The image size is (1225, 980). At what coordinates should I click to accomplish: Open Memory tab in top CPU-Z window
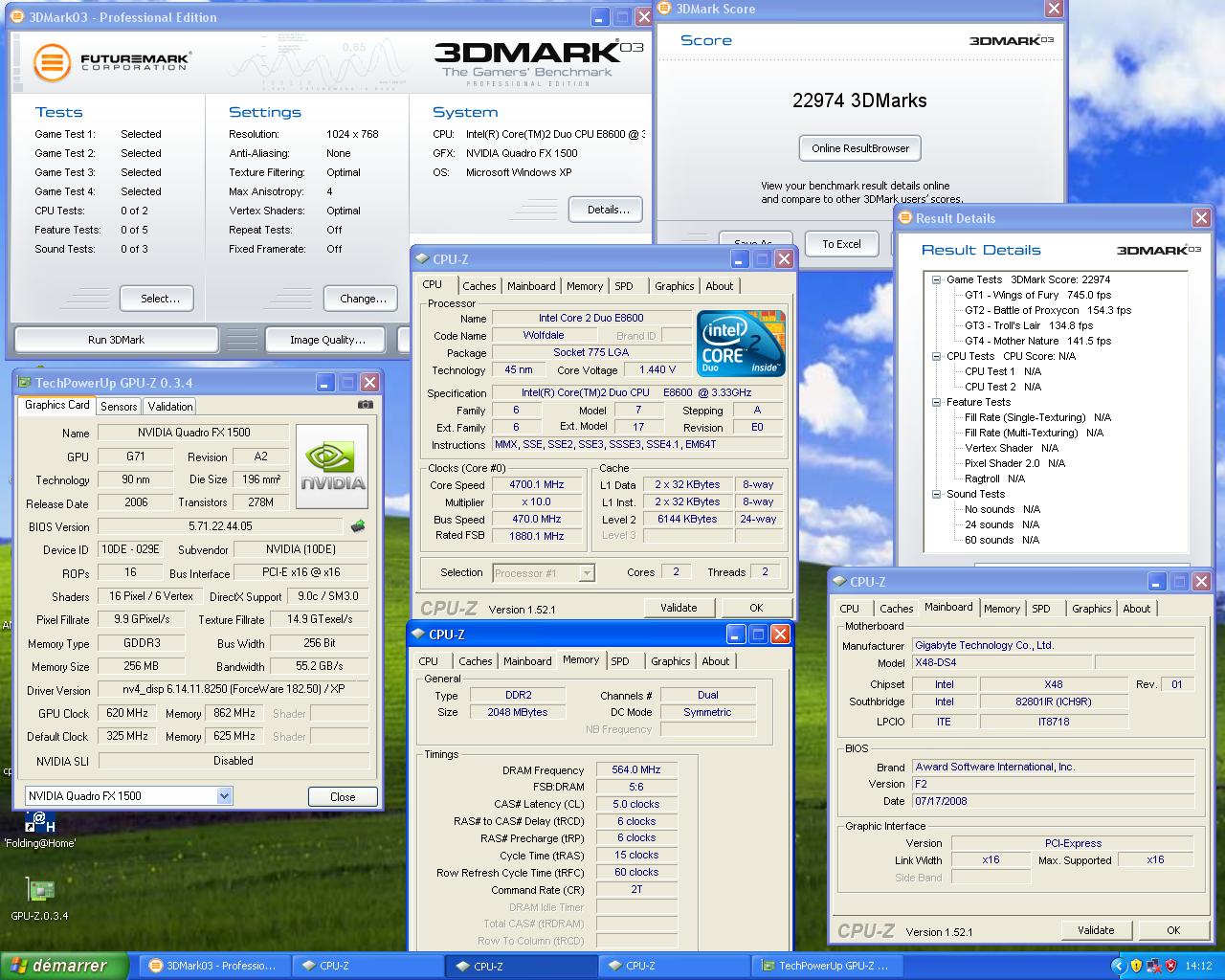point(585,286)
